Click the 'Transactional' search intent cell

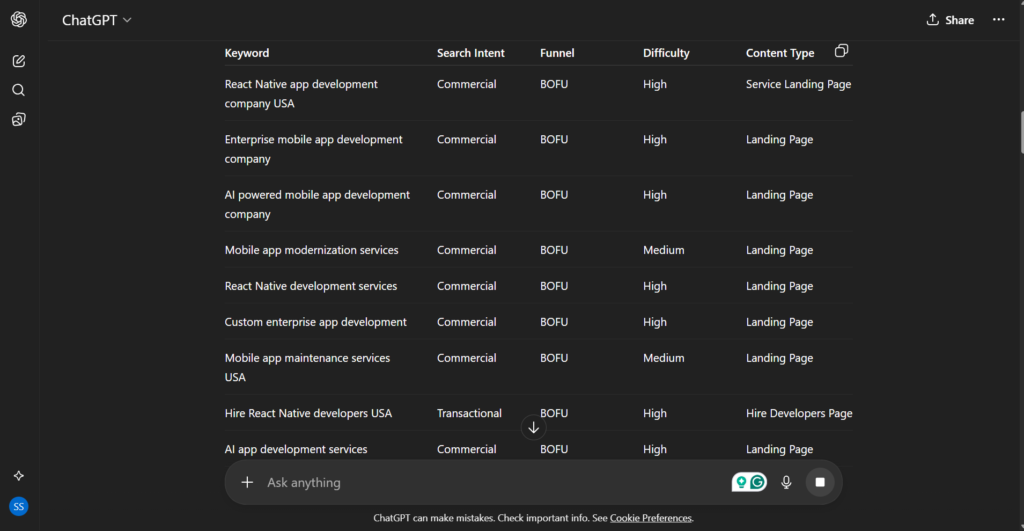tap(469, 413)
